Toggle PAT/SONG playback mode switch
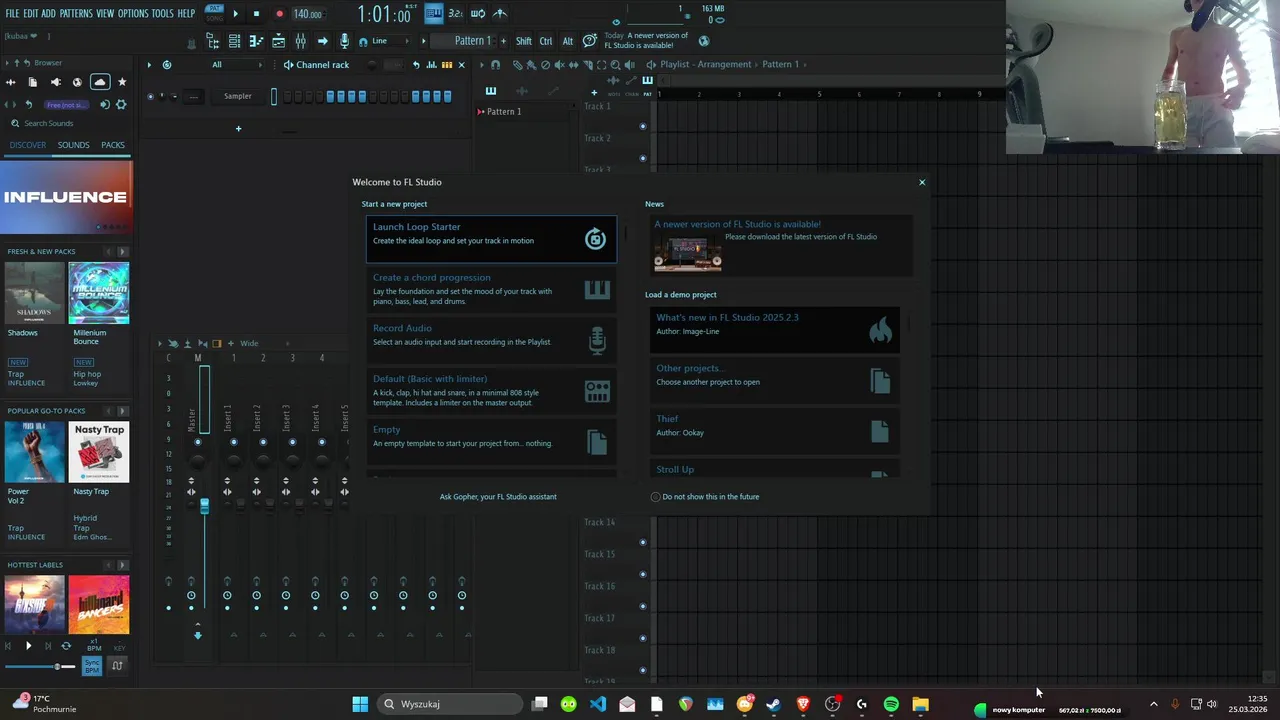This screenshot has width=1280, height=720. click(214, 13)
